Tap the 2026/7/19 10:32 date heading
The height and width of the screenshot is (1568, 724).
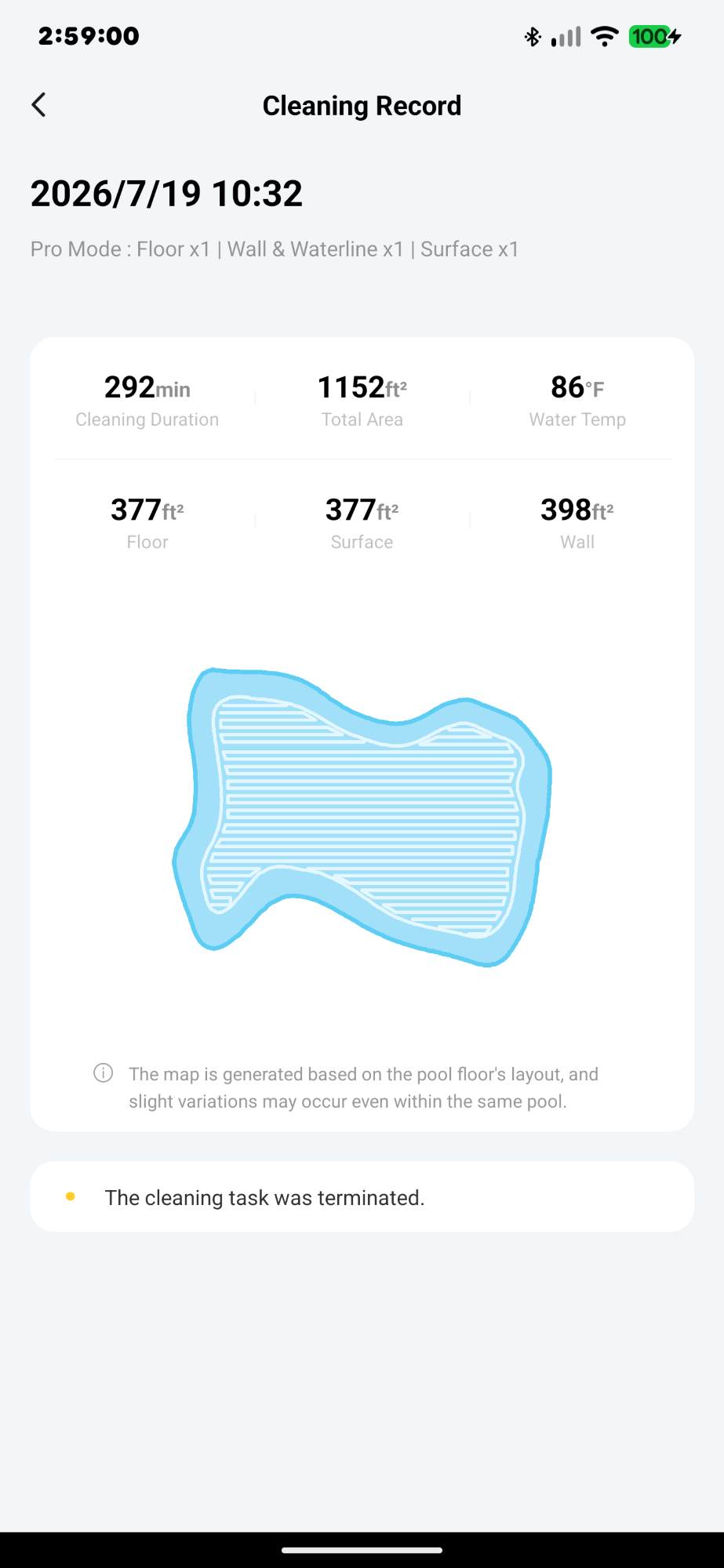coord(166,194)
